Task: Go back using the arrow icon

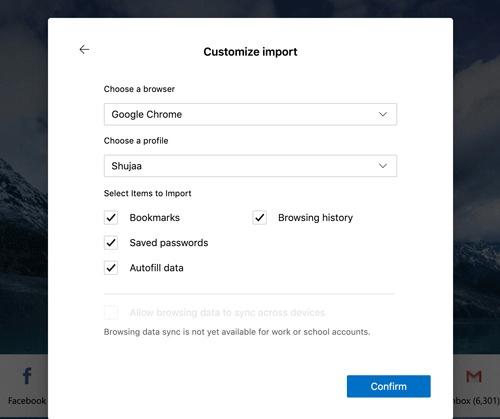Action: pos(84,50)
